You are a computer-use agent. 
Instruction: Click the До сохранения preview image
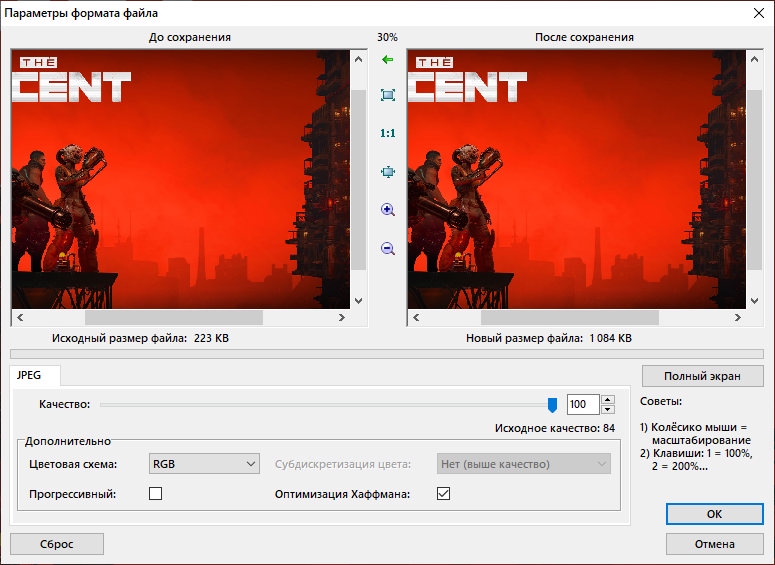181,179
